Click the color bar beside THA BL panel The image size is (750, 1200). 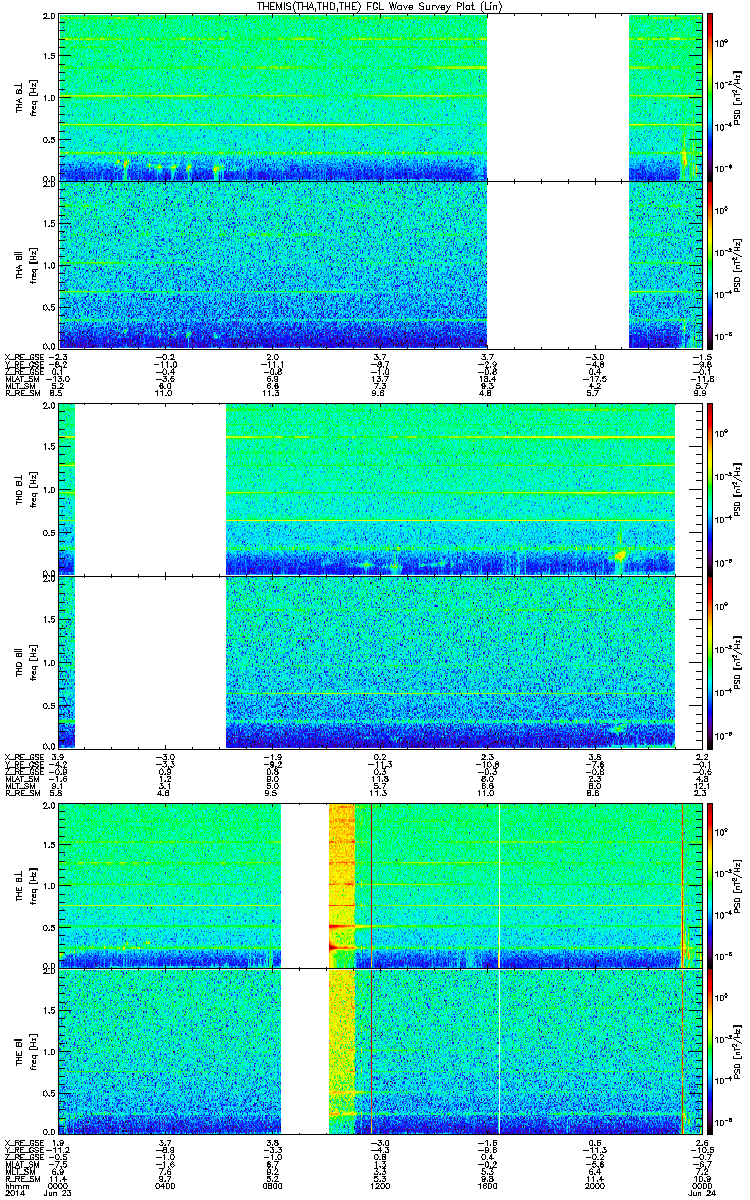(x=710, y=97)
